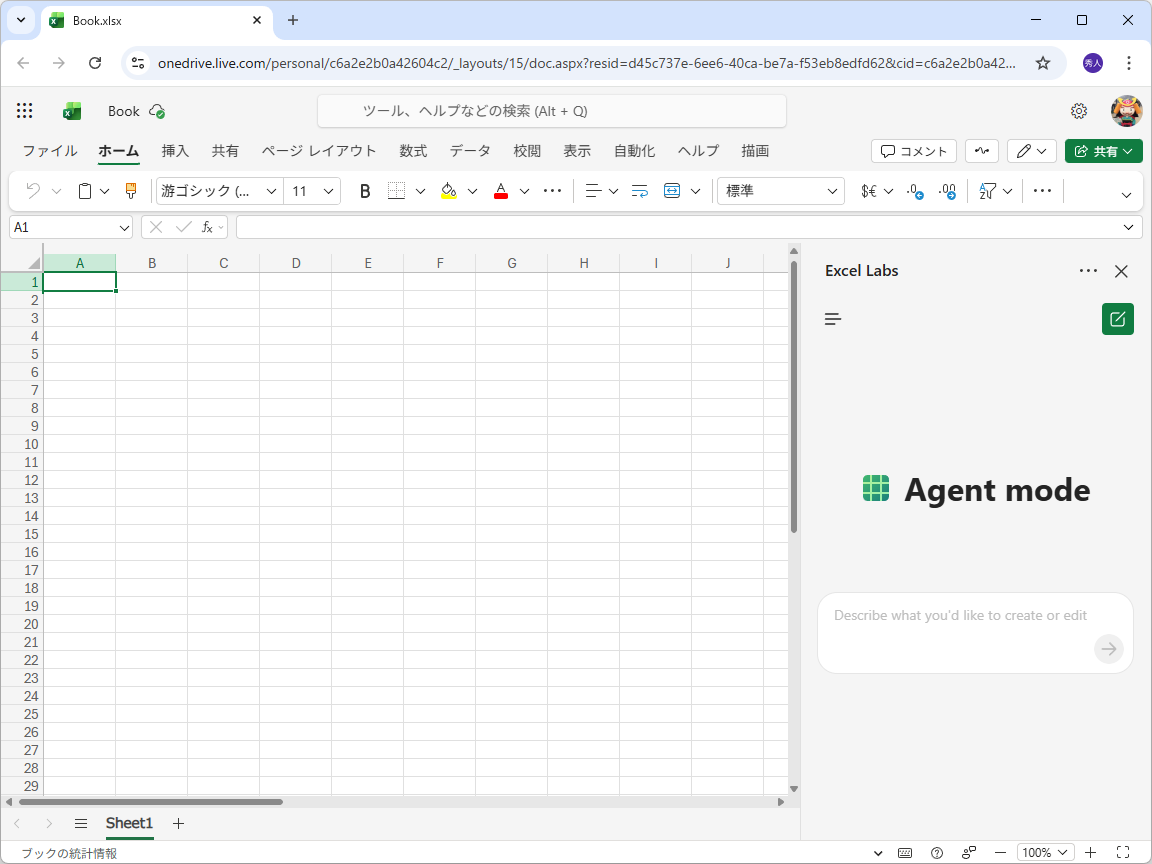Click the currency format icon
The height and width of the screenshot is (864, 1152).
[868, 191]
